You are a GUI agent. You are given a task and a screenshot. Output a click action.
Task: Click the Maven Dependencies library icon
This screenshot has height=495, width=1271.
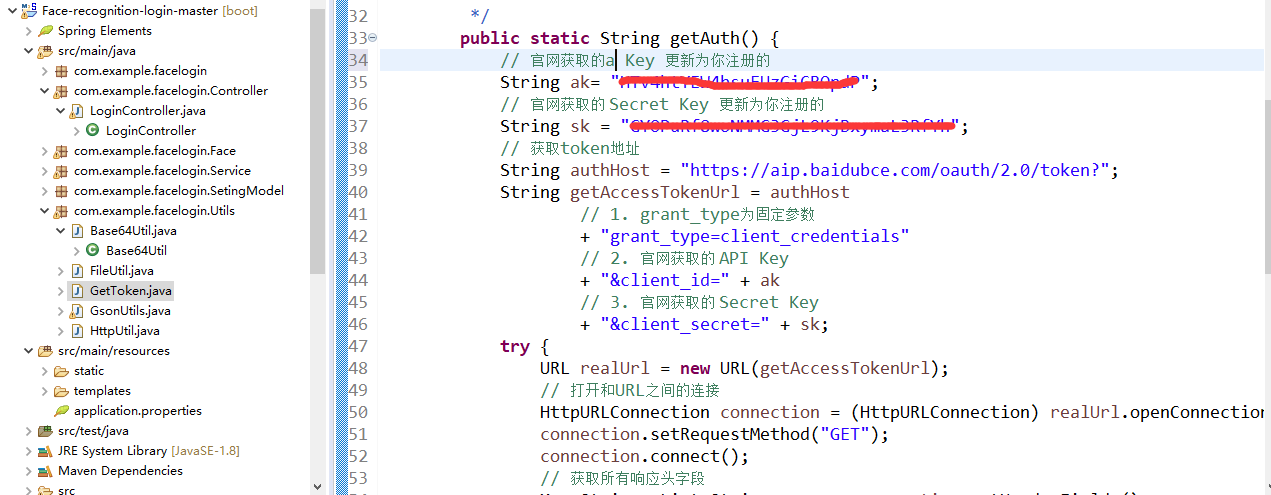[45, 471]
